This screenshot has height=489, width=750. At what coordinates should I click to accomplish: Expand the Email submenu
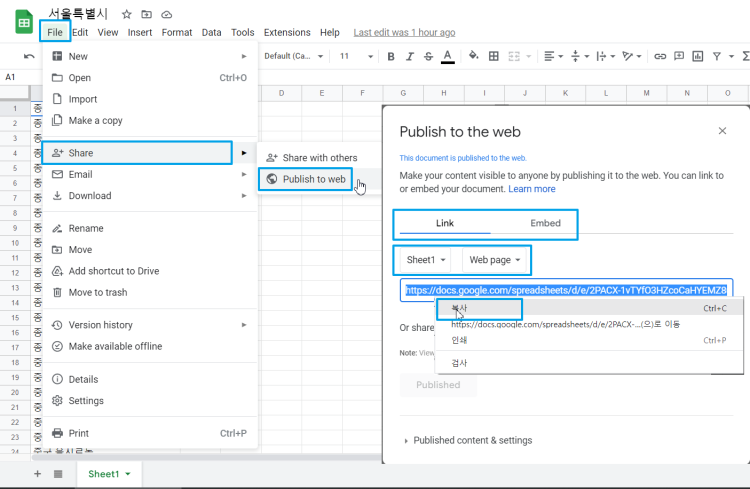150,174
